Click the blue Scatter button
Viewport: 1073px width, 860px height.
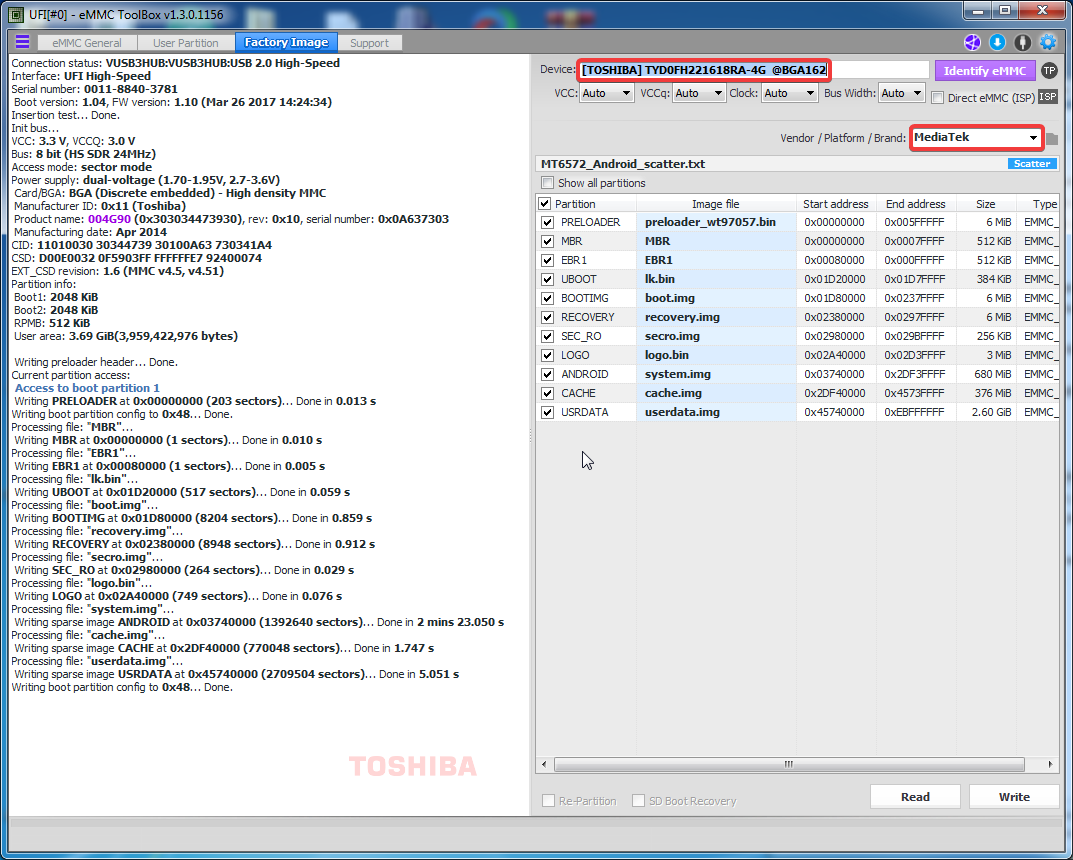tap(1032, 164)
